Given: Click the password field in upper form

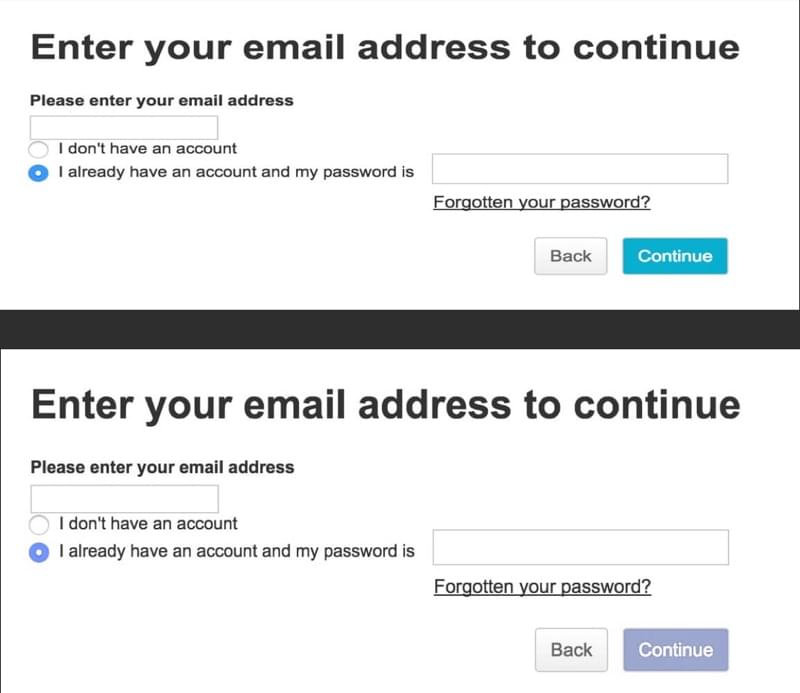Looking at the screenshot, I should coord(580,169).
